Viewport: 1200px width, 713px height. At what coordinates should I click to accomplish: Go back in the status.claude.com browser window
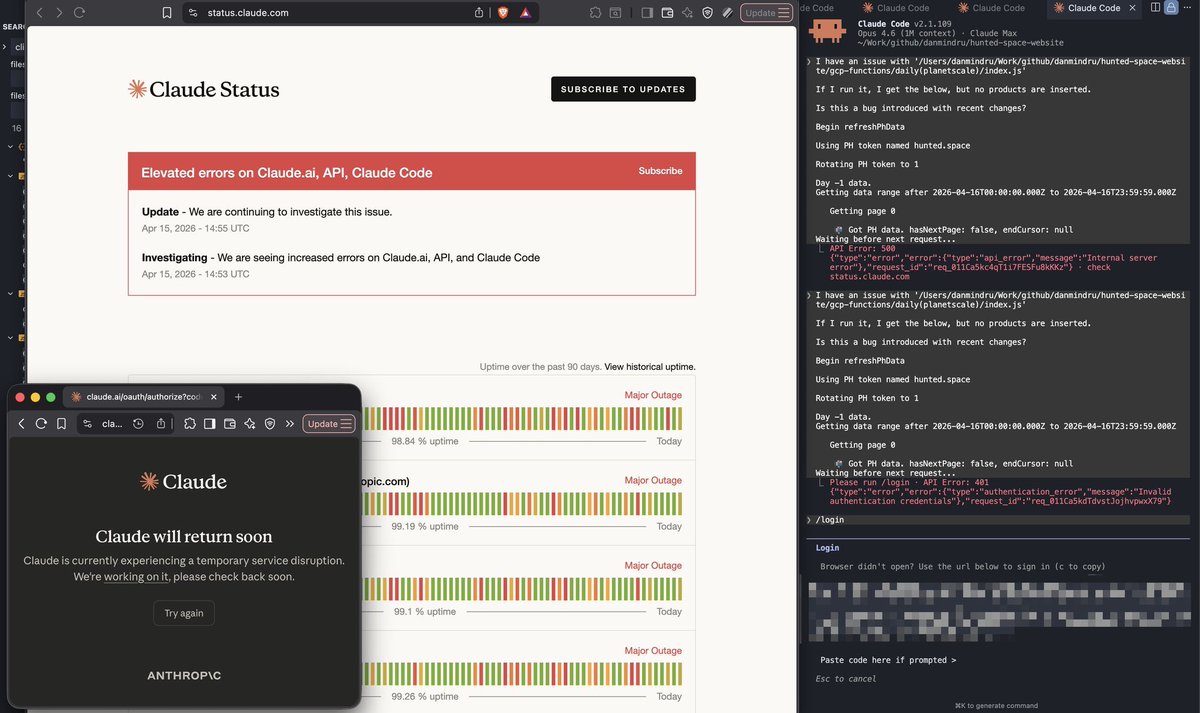tap(41, 12)
